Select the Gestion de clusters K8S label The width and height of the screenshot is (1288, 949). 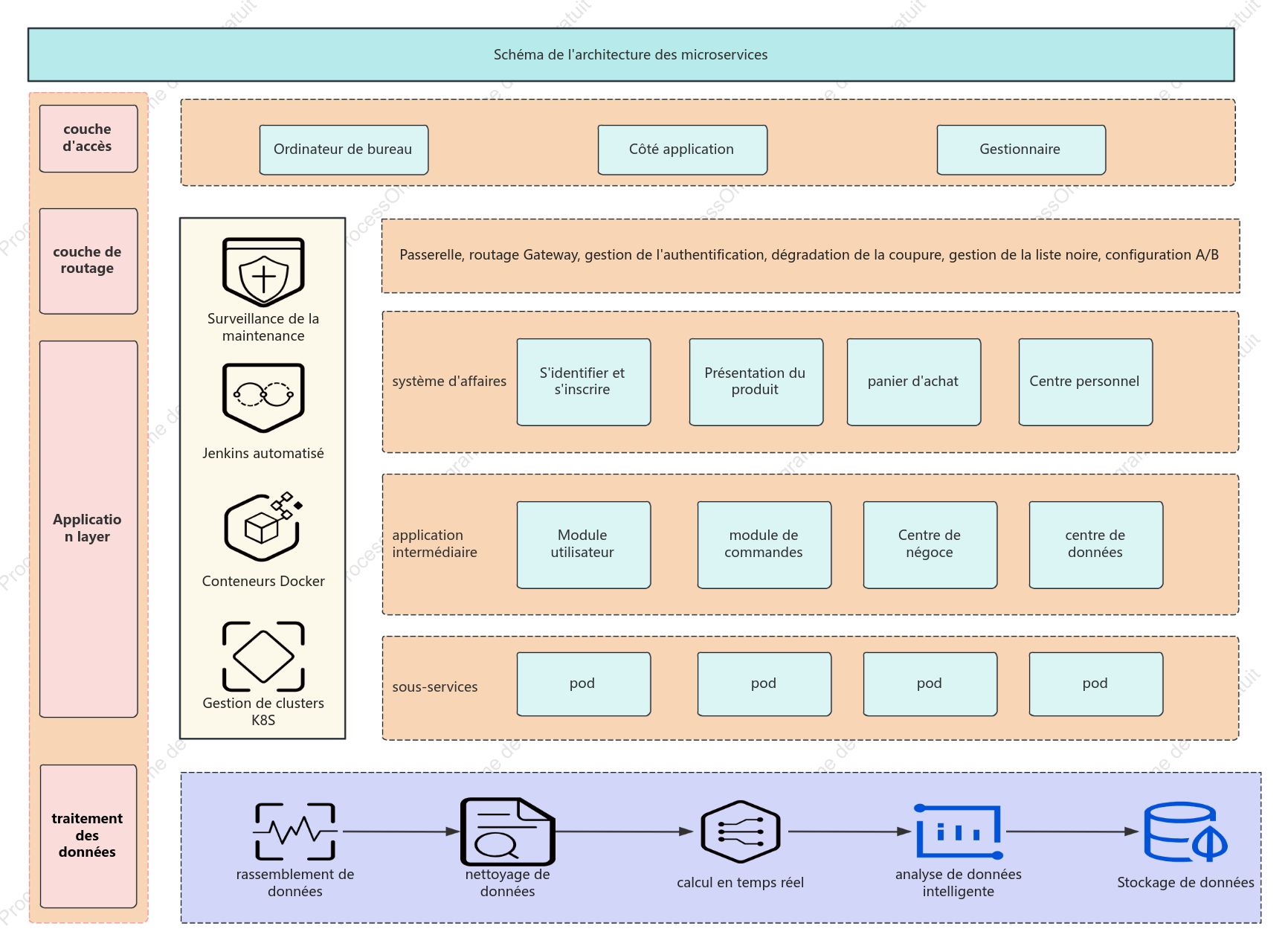click(263, 712)
